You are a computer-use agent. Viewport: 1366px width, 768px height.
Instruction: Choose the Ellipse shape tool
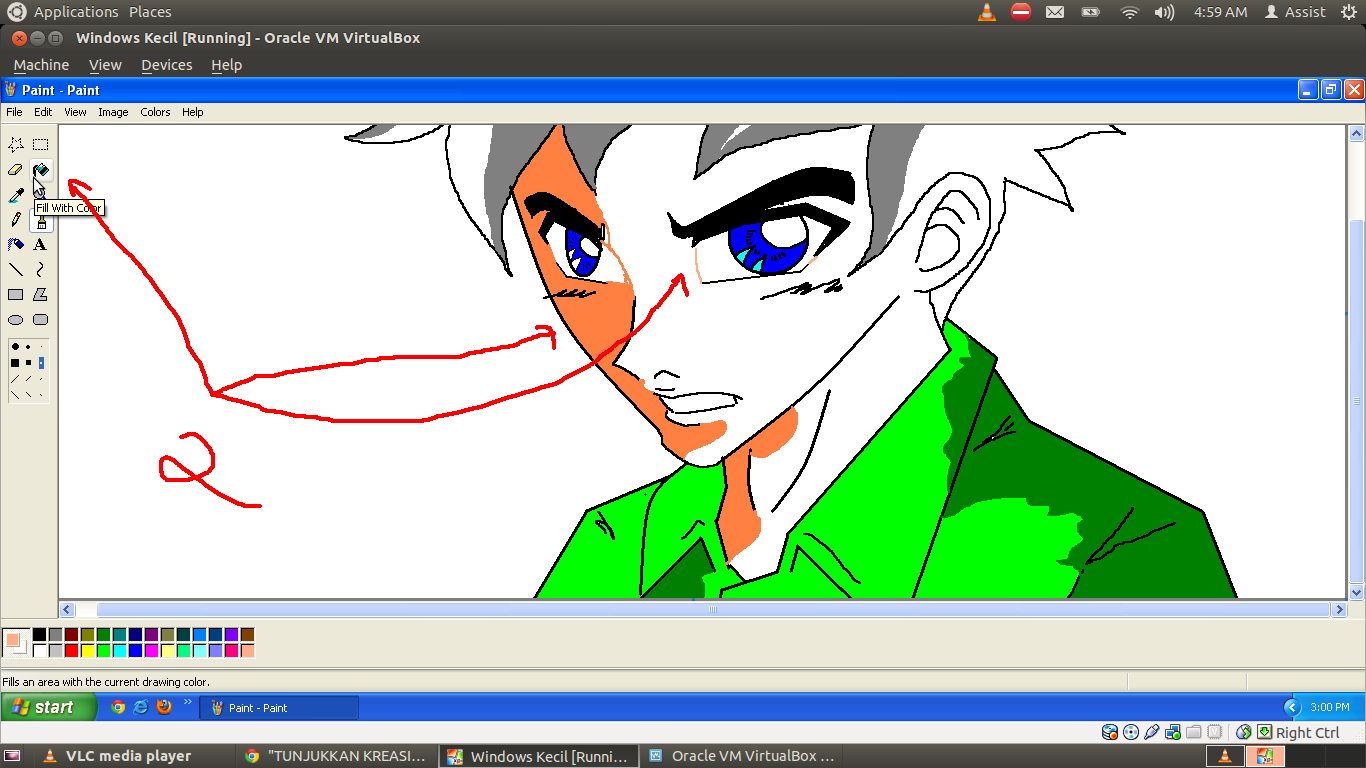(16, 320)
